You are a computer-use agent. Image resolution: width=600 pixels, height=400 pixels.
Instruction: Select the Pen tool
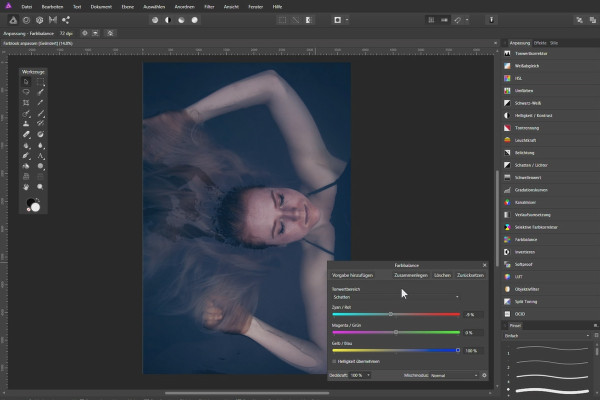[26, 156]
